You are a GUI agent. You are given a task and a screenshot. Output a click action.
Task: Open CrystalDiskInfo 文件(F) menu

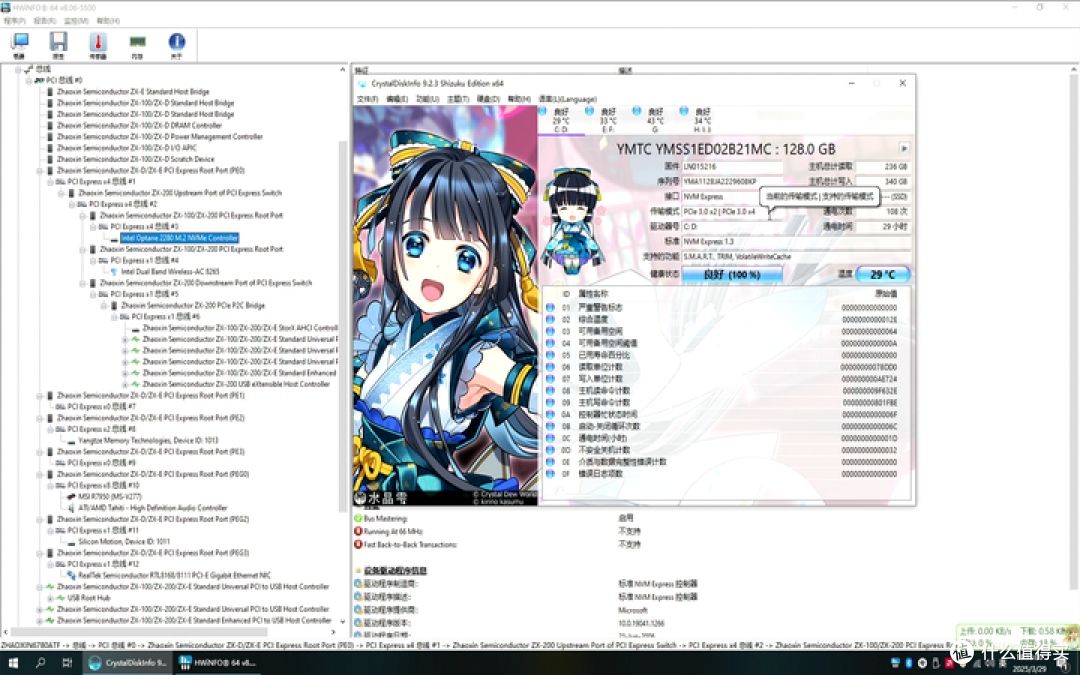coord(367,98)
